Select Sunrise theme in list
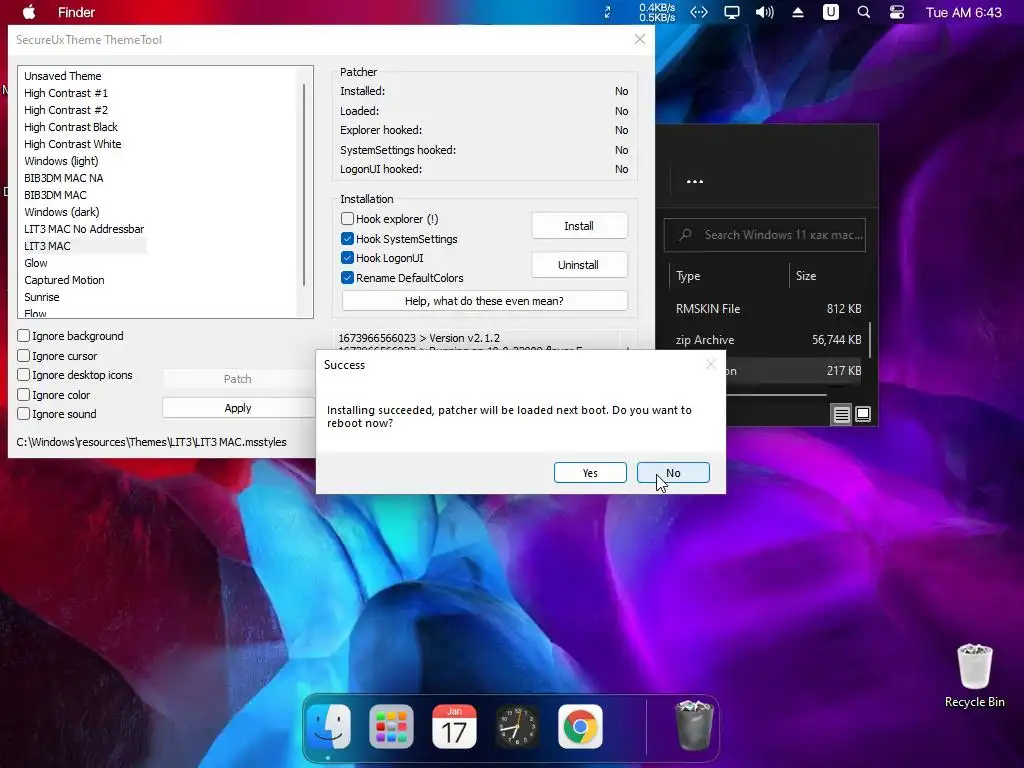1024x768 pixels. [x=42, y=296]
